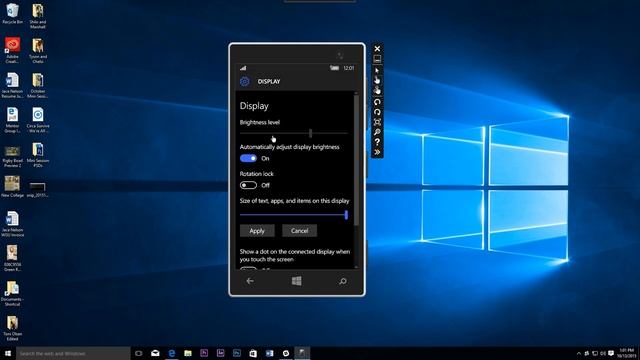Select the Documents Shortcut desktop icon
The height and width of the screenshot is (360, 640).
pyautogui.click(x=12, y=293)
